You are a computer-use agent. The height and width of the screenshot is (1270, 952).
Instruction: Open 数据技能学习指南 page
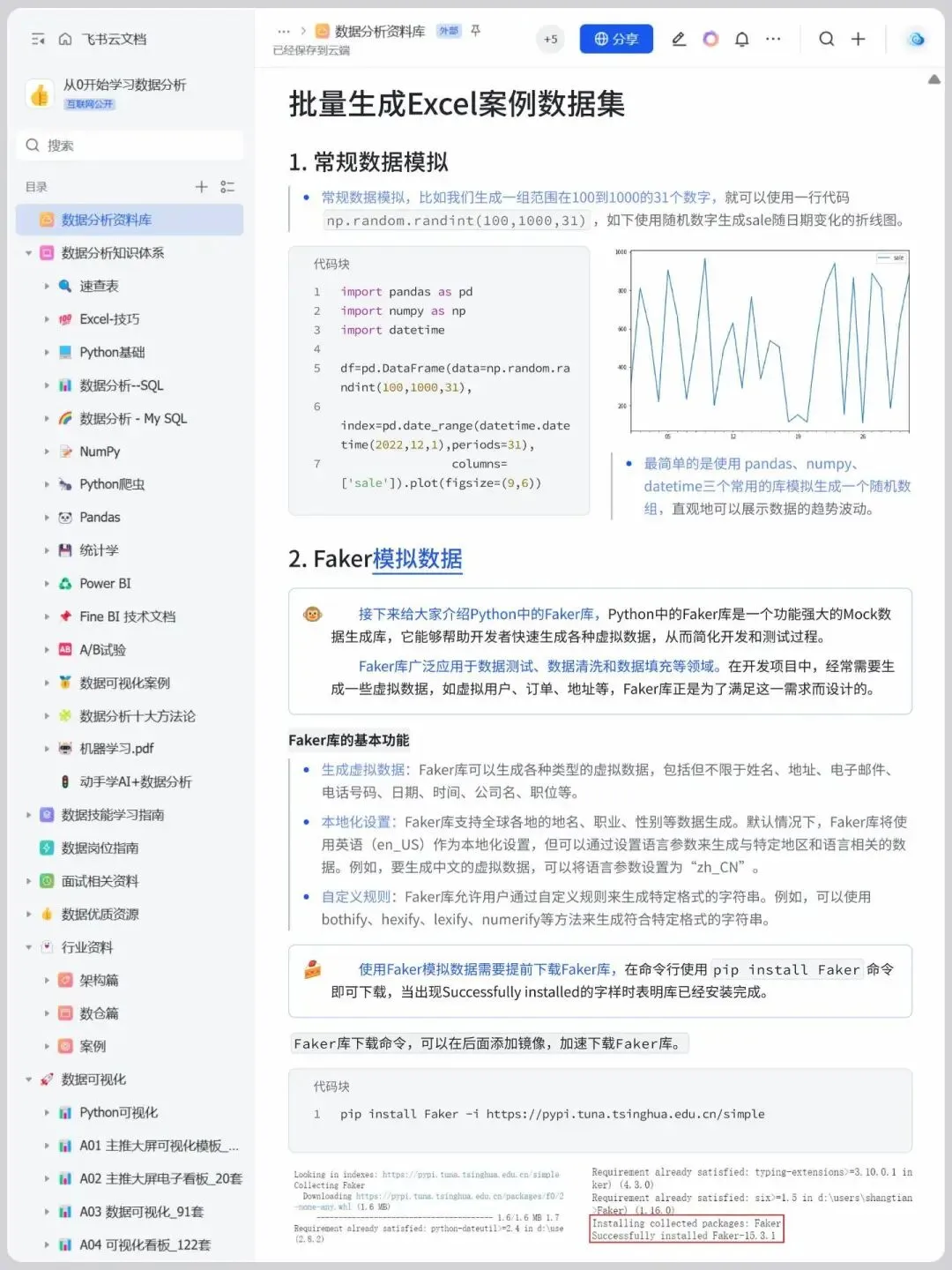click(112, 815)
